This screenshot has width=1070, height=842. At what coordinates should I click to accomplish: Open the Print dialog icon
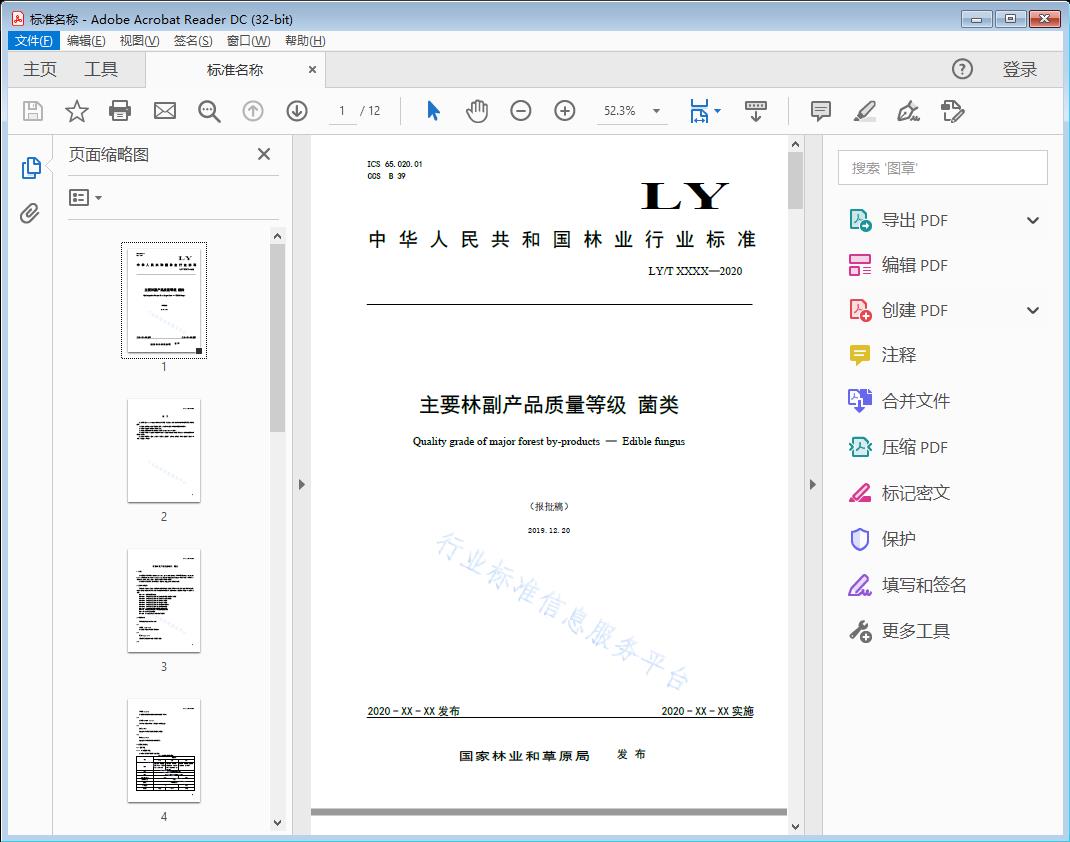[x=120, y=111]
